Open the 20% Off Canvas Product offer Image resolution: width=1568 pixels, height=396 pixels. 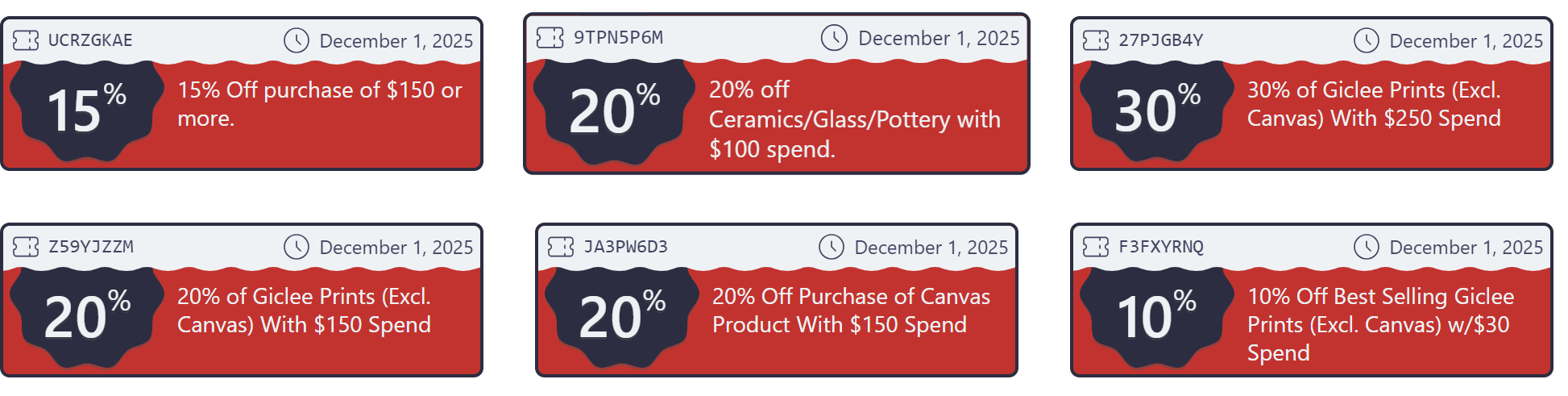click(x=850, y=311)
